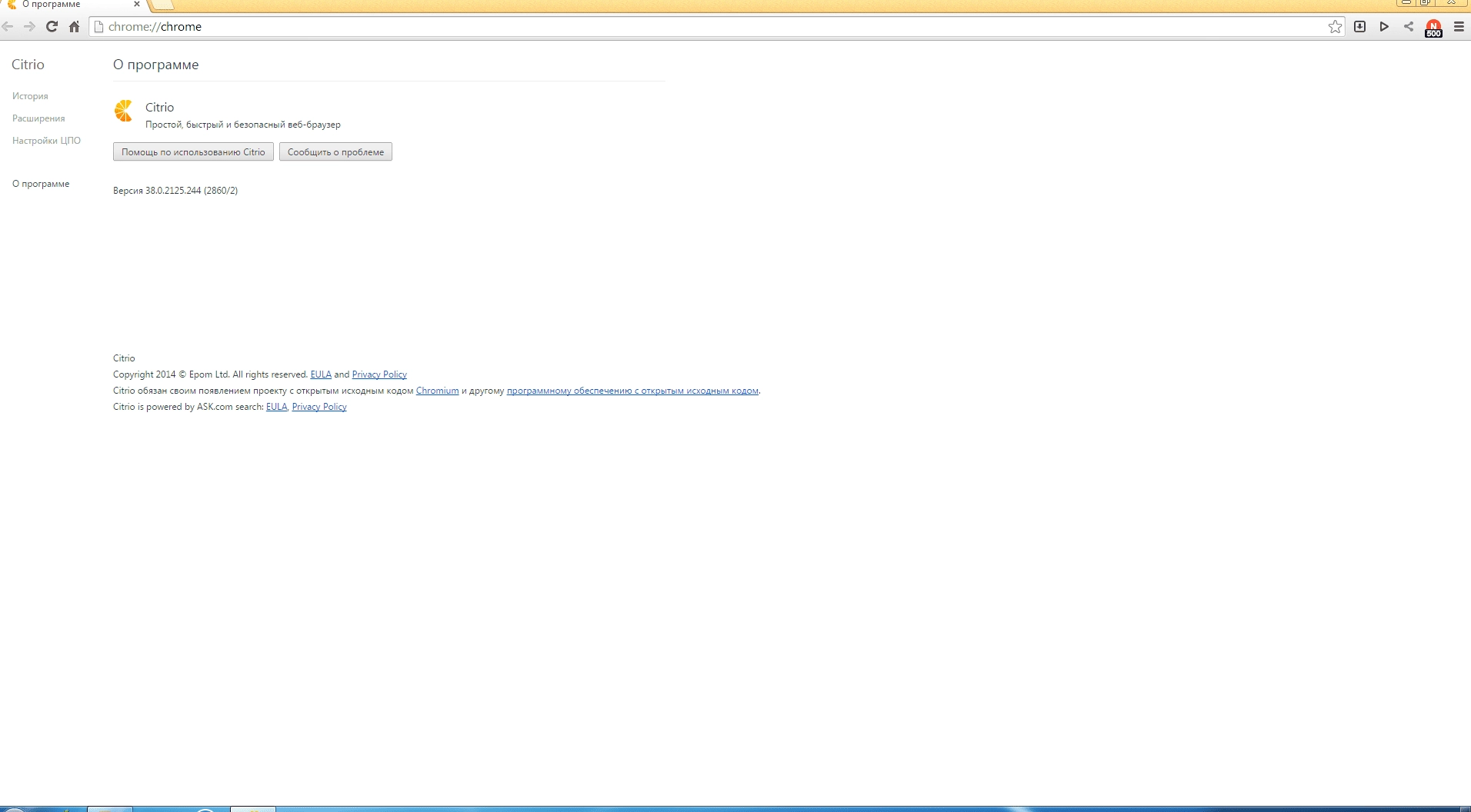This screenshot has height=812, width=1471.
Task: Go back to the previous page
Action: (8, 27)
